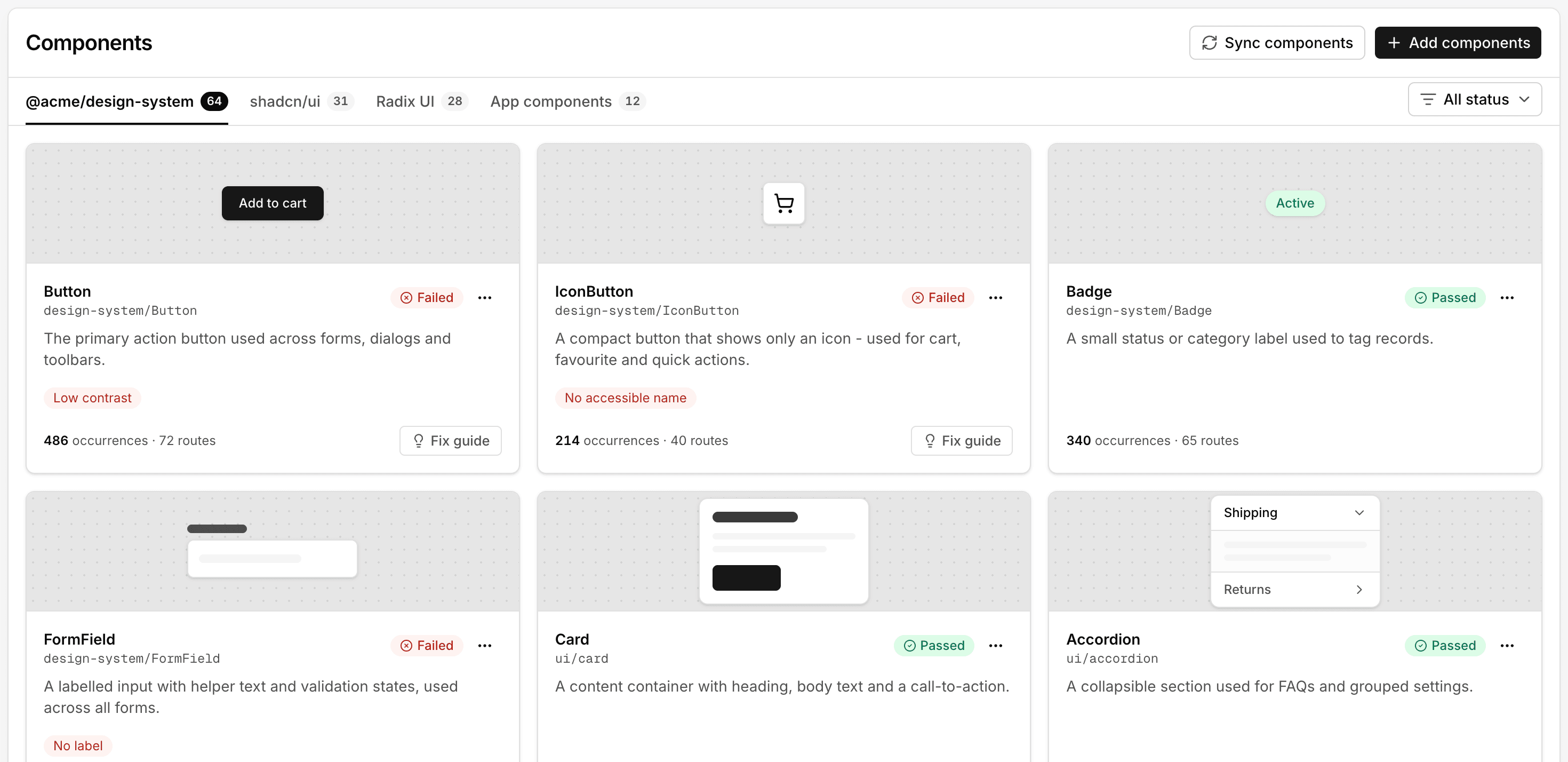The image size is (1568, 762).
Task: Open the IconButton card's more options menu
Action: tap(995, 298)
